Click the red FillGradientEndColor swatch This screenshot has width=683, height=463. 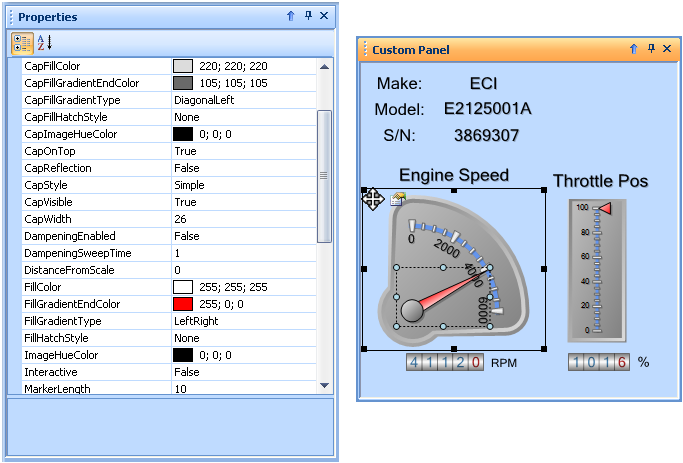pyautogui.click(x=183, y=303)
